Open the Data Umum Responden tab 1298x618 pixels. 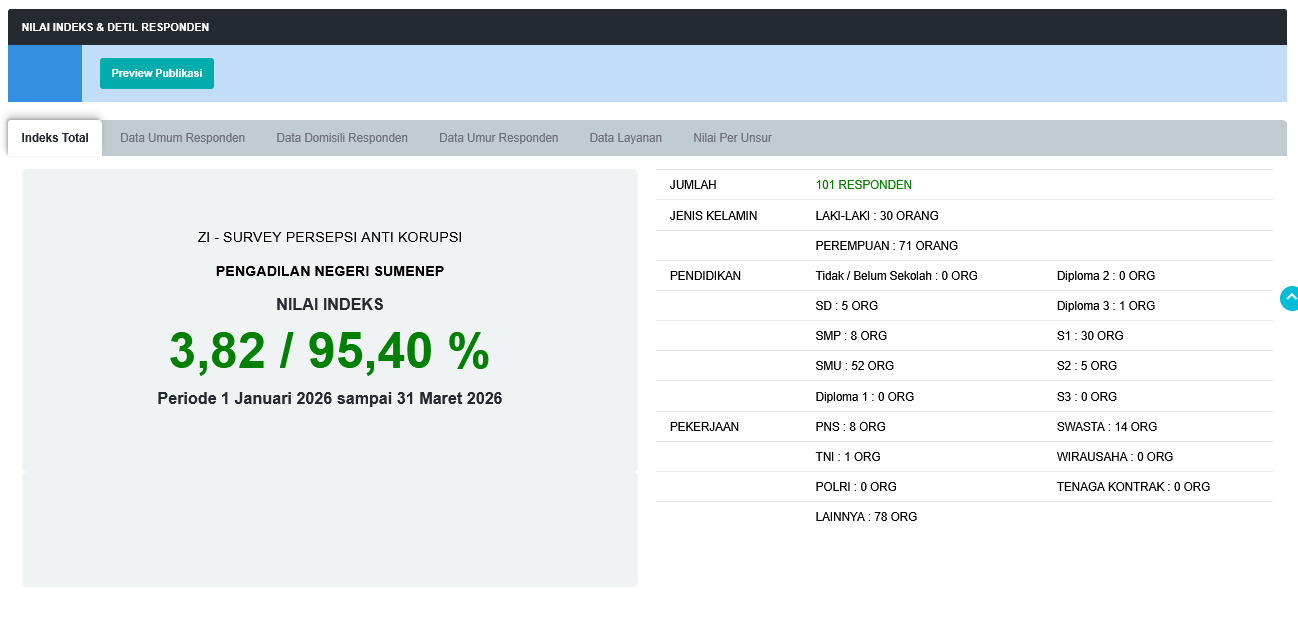182,138
